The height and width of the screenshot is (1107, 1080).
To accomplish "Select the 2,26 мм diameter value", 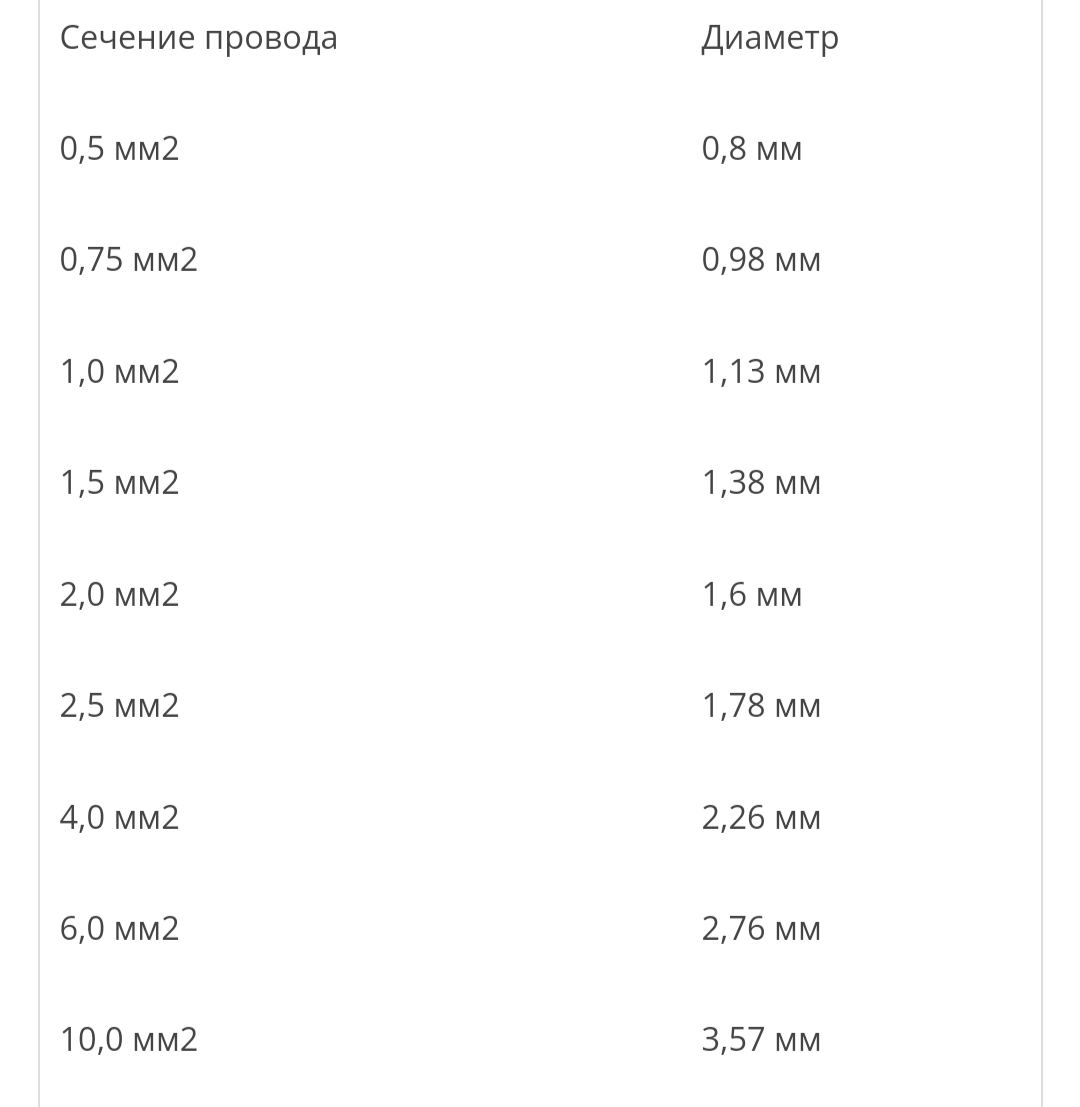I will click(x=761, y=817).
